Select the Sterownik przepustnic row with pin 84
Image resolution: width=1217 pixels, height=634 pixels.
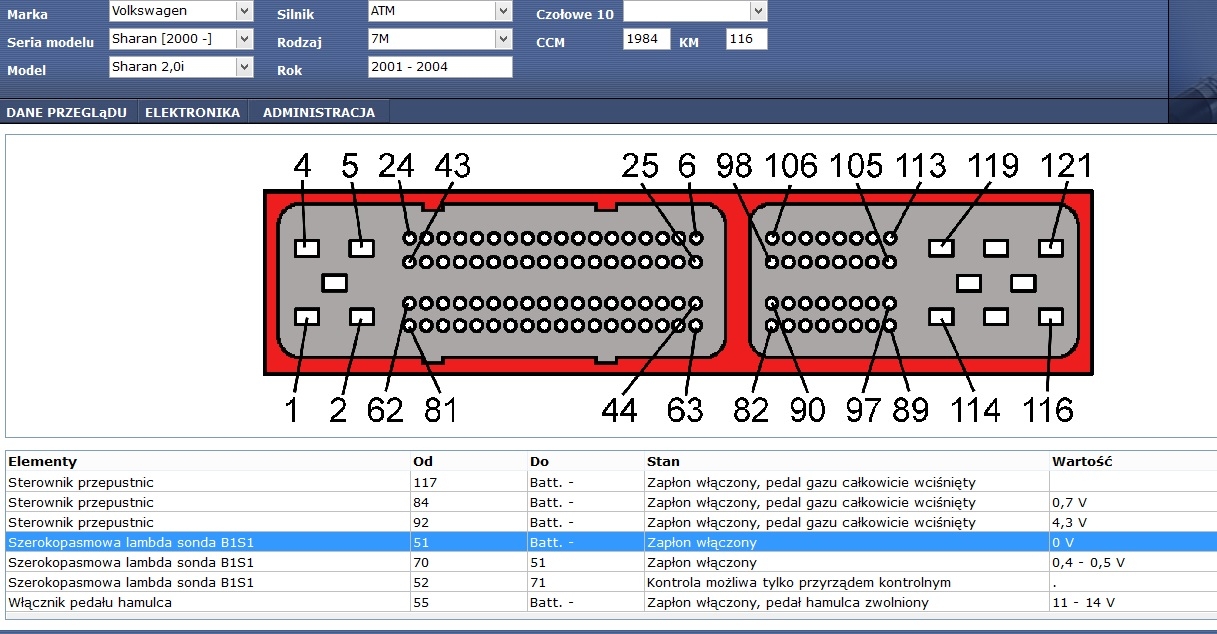[611, 502]
